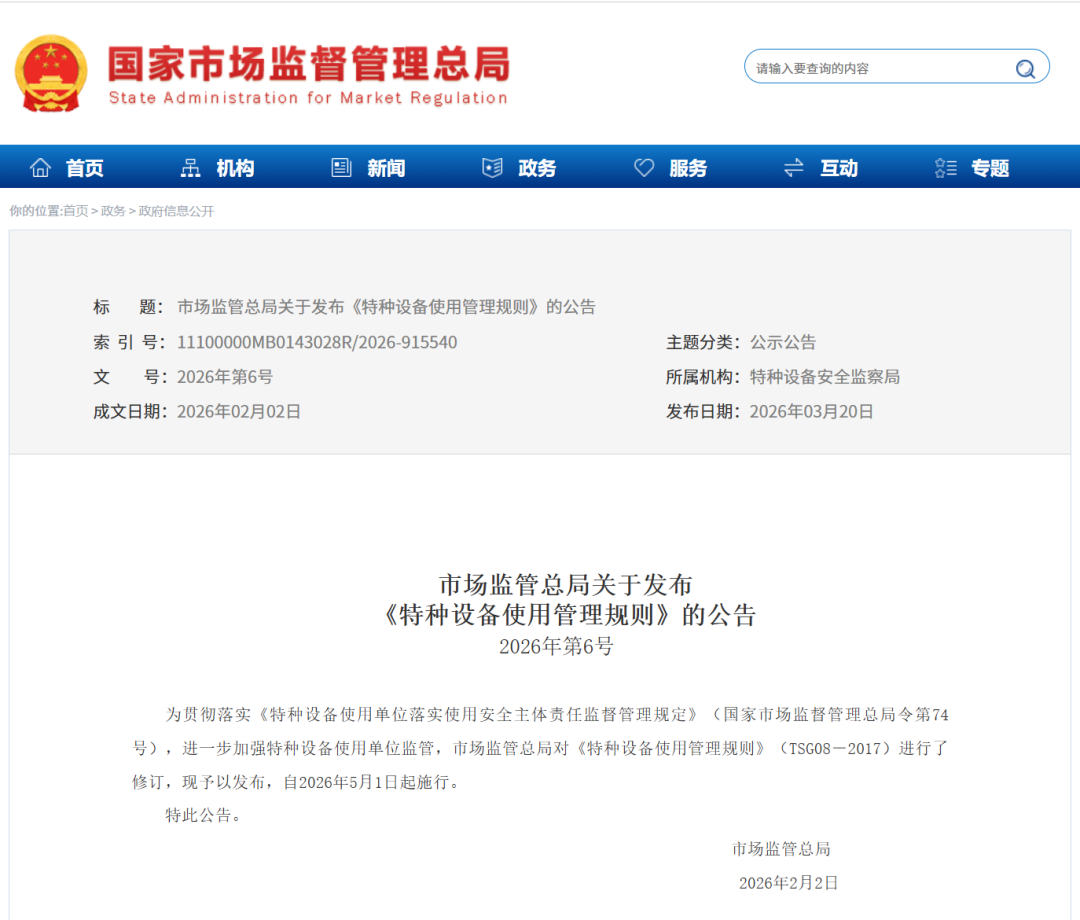Click the heading line 《特种设备使用管理规则》的公告
Screen dimensions: 1080x920
569,615
